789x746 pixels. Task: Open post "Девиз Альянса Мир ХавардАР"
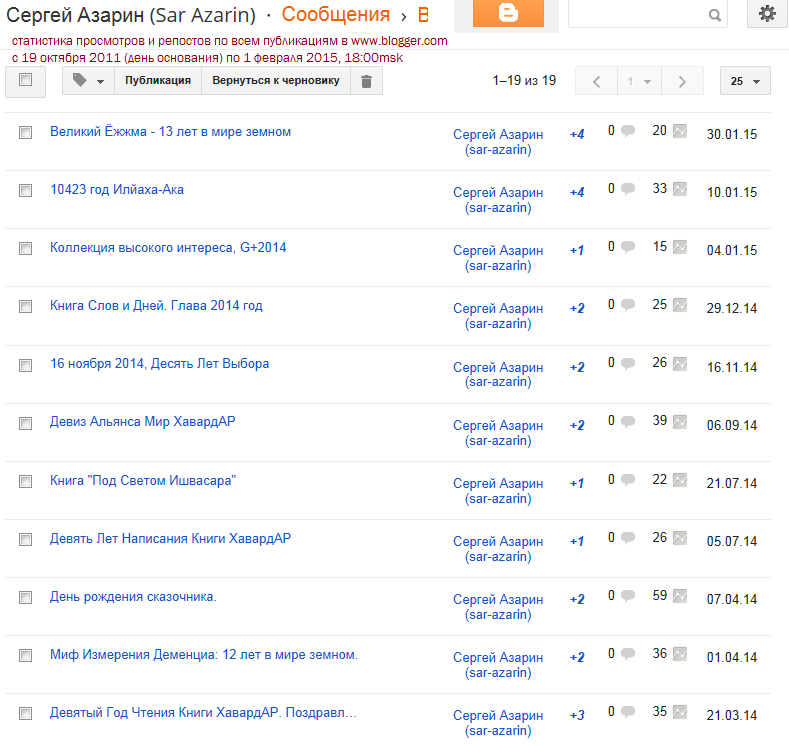click(x=142, y=422)
